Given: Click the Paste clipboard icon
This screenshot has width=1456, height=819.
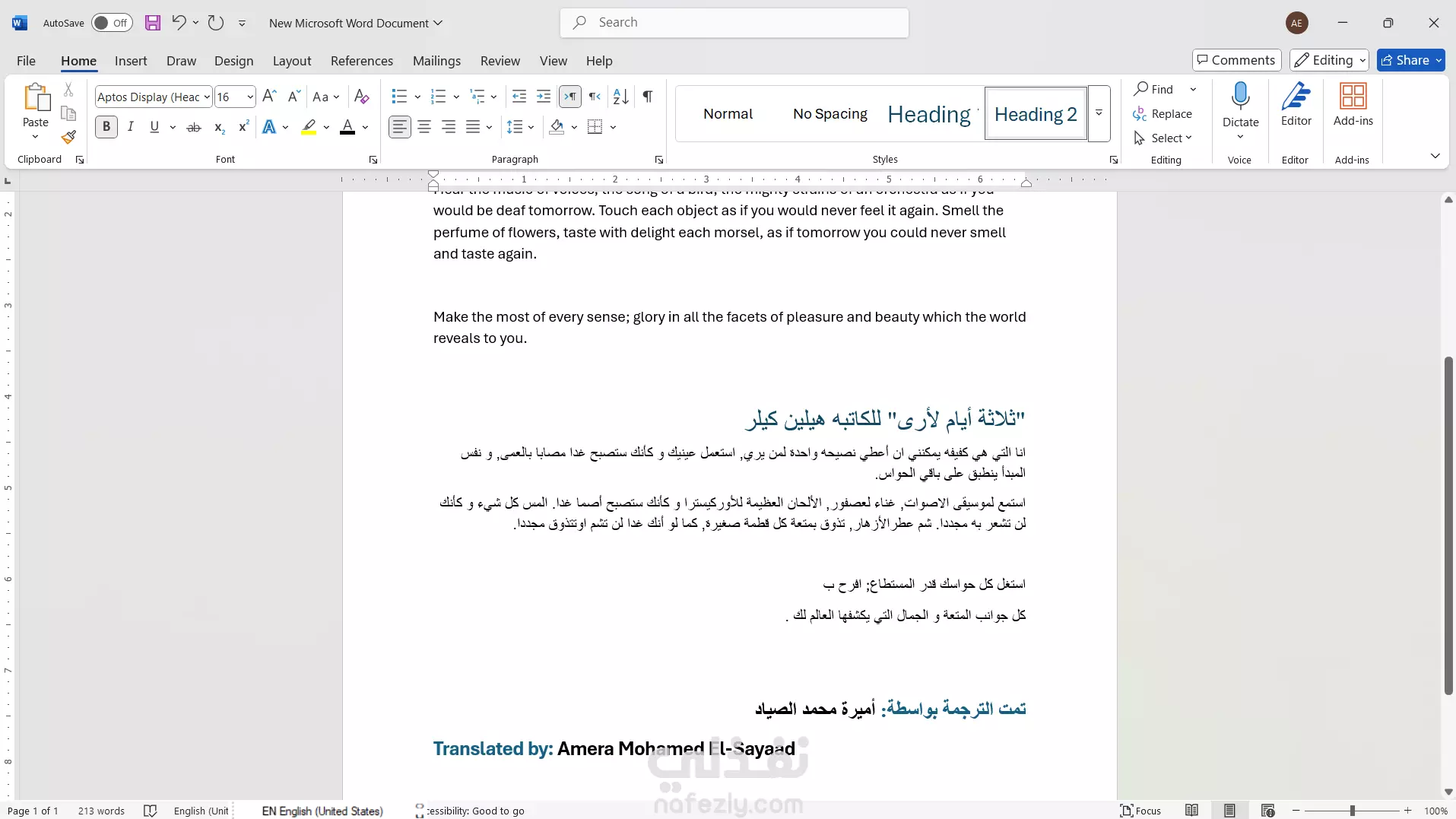Looking at the screenshot, I should 36,97.
